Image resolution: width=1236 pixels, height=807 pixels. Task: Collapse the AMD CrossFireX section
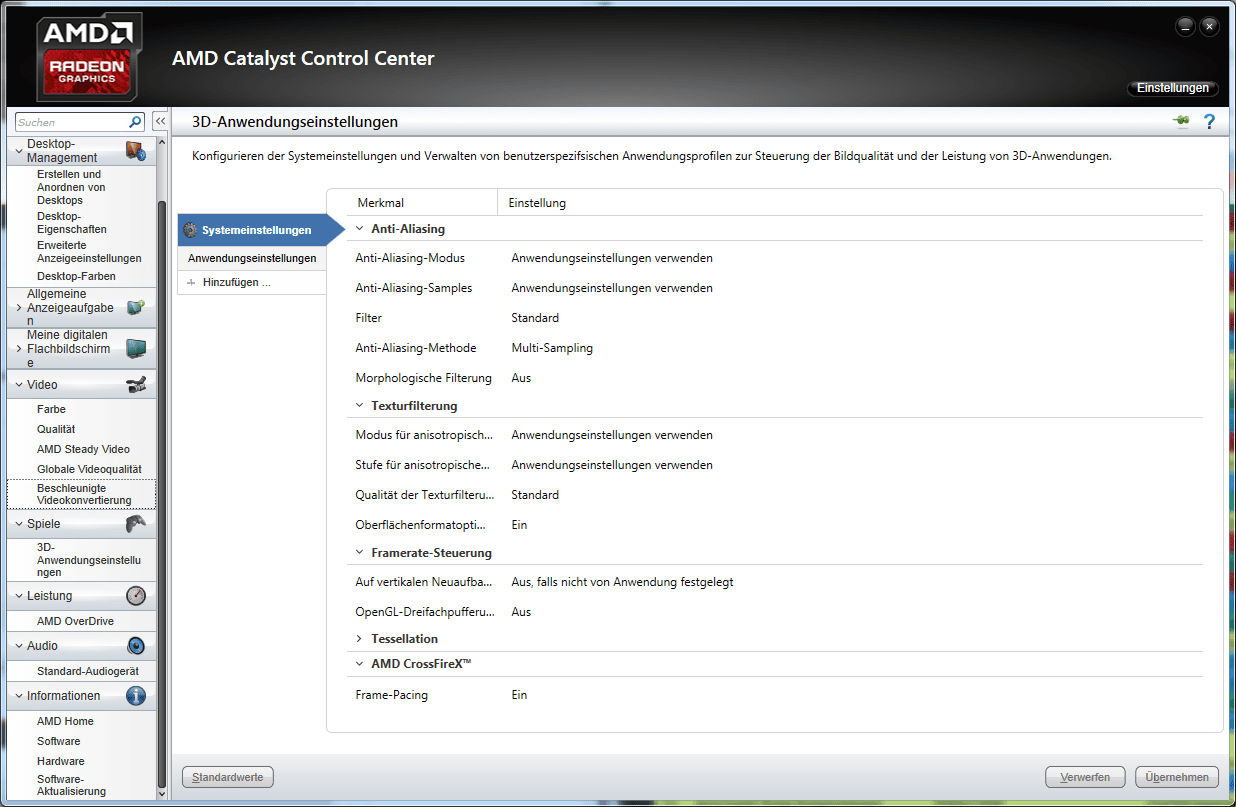pos(360,664)
